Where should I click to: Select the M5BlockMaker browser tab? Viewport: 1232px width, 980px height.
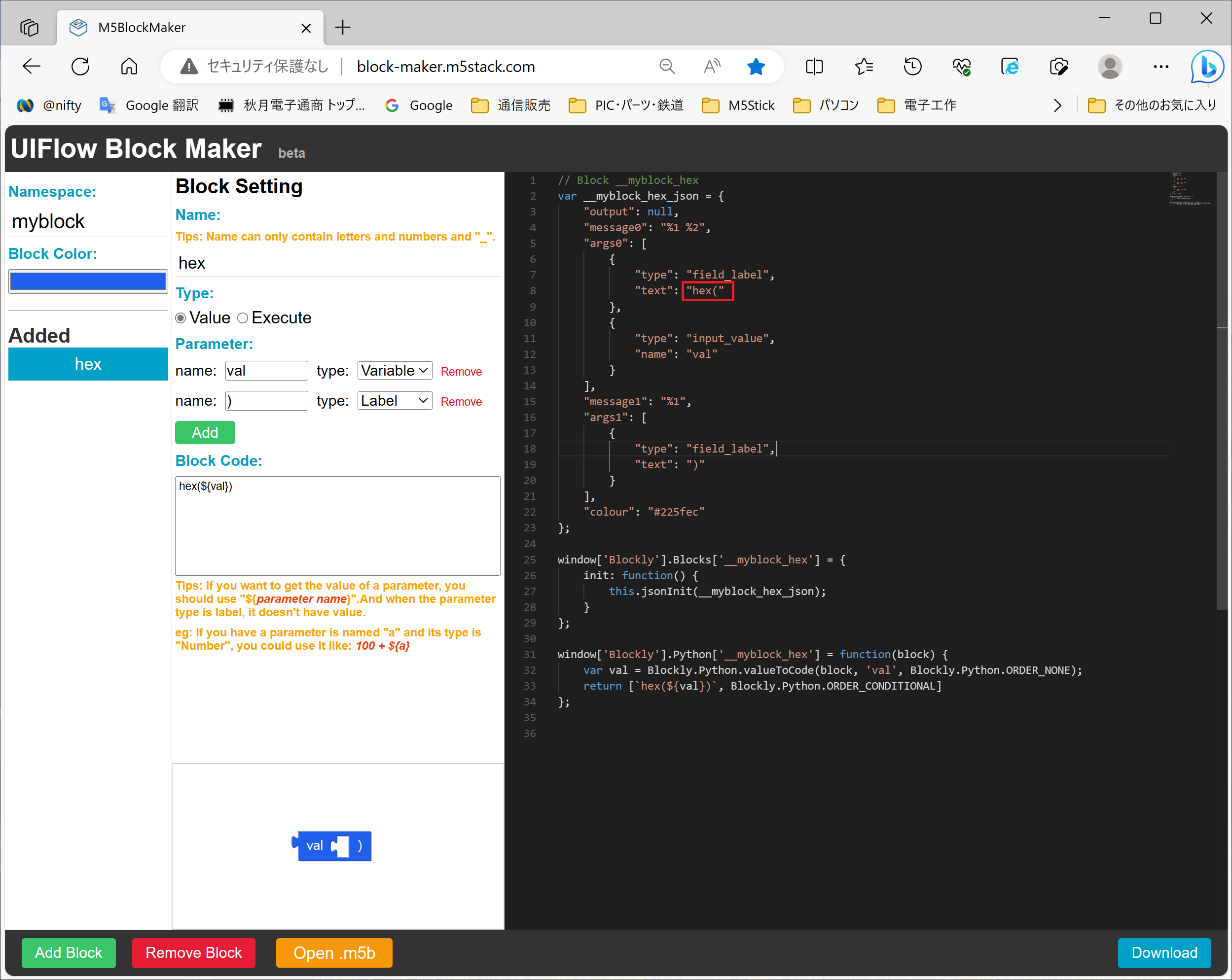(190, 28)
